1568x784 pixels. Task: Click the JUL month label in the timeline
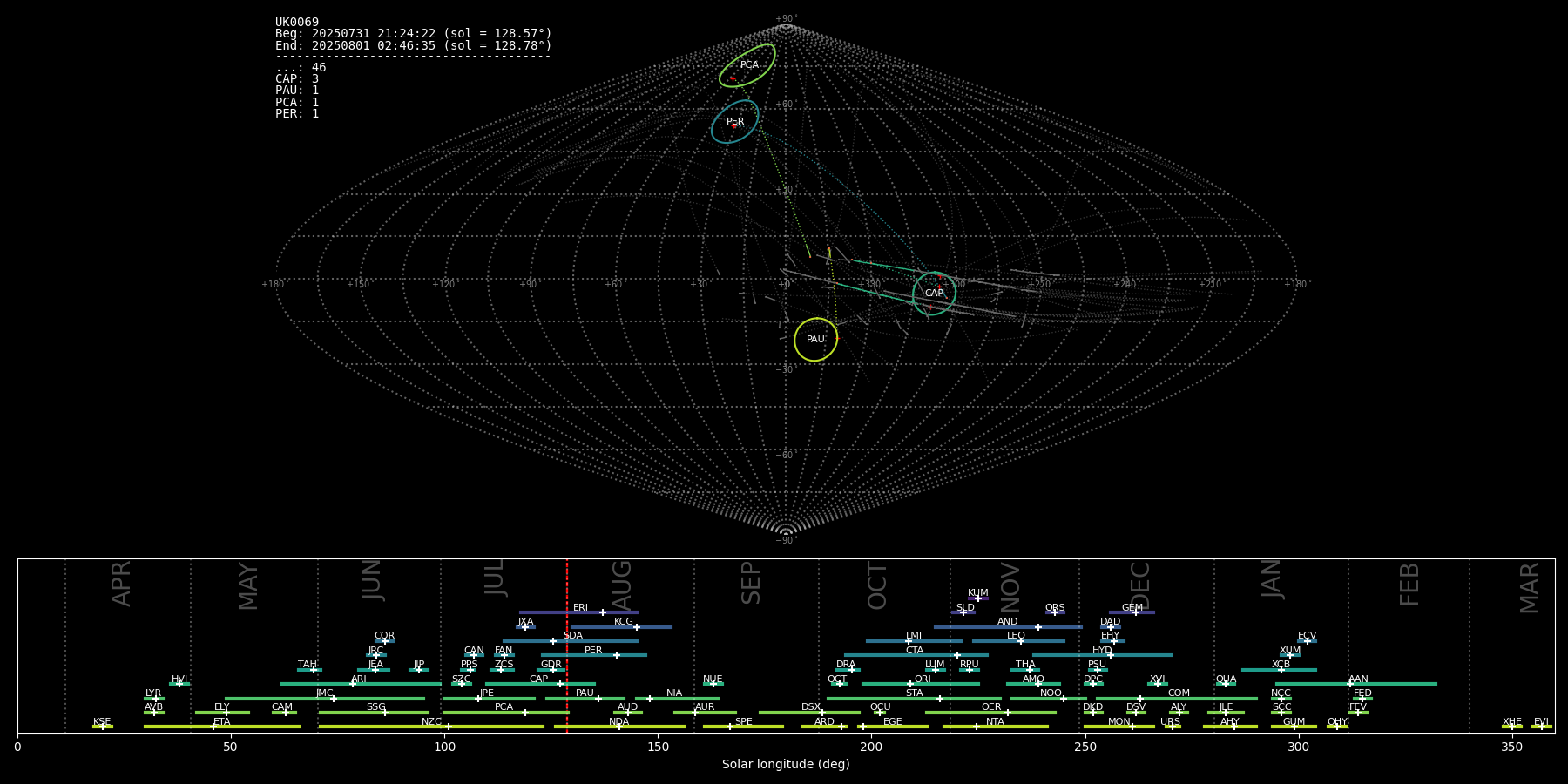494,578
